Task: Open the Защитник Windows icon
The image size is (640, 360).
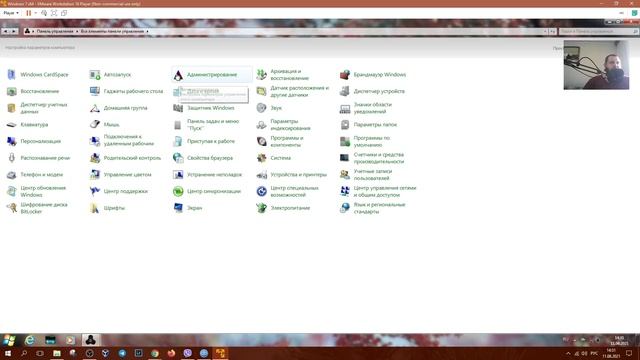Action: [178, 108]
